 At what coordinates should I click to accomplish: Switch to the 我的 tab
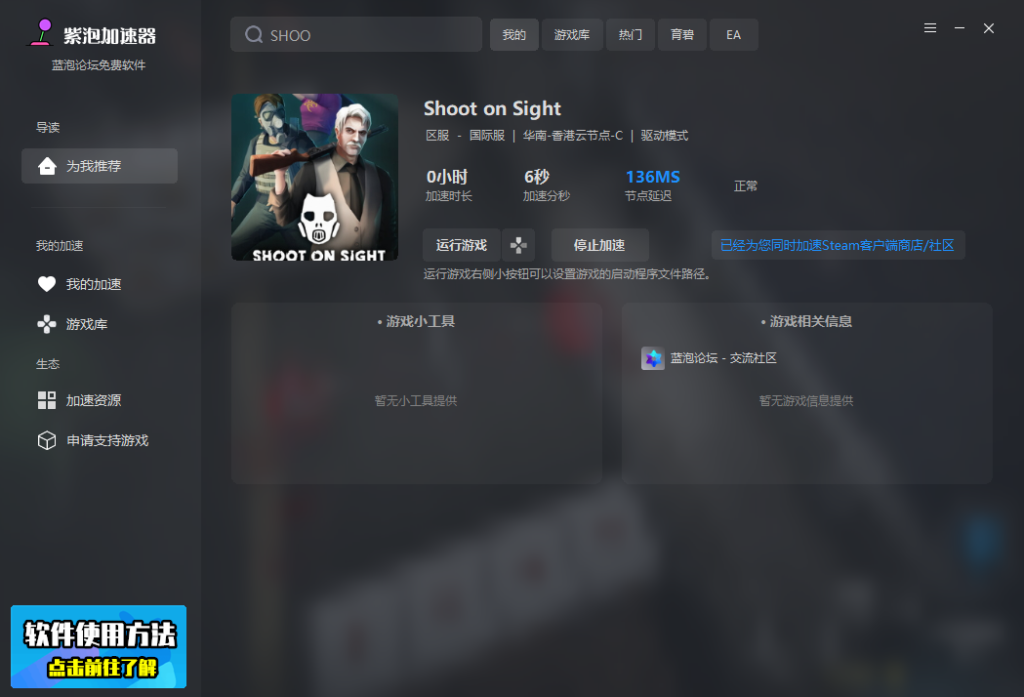click(x=514, y=35)
